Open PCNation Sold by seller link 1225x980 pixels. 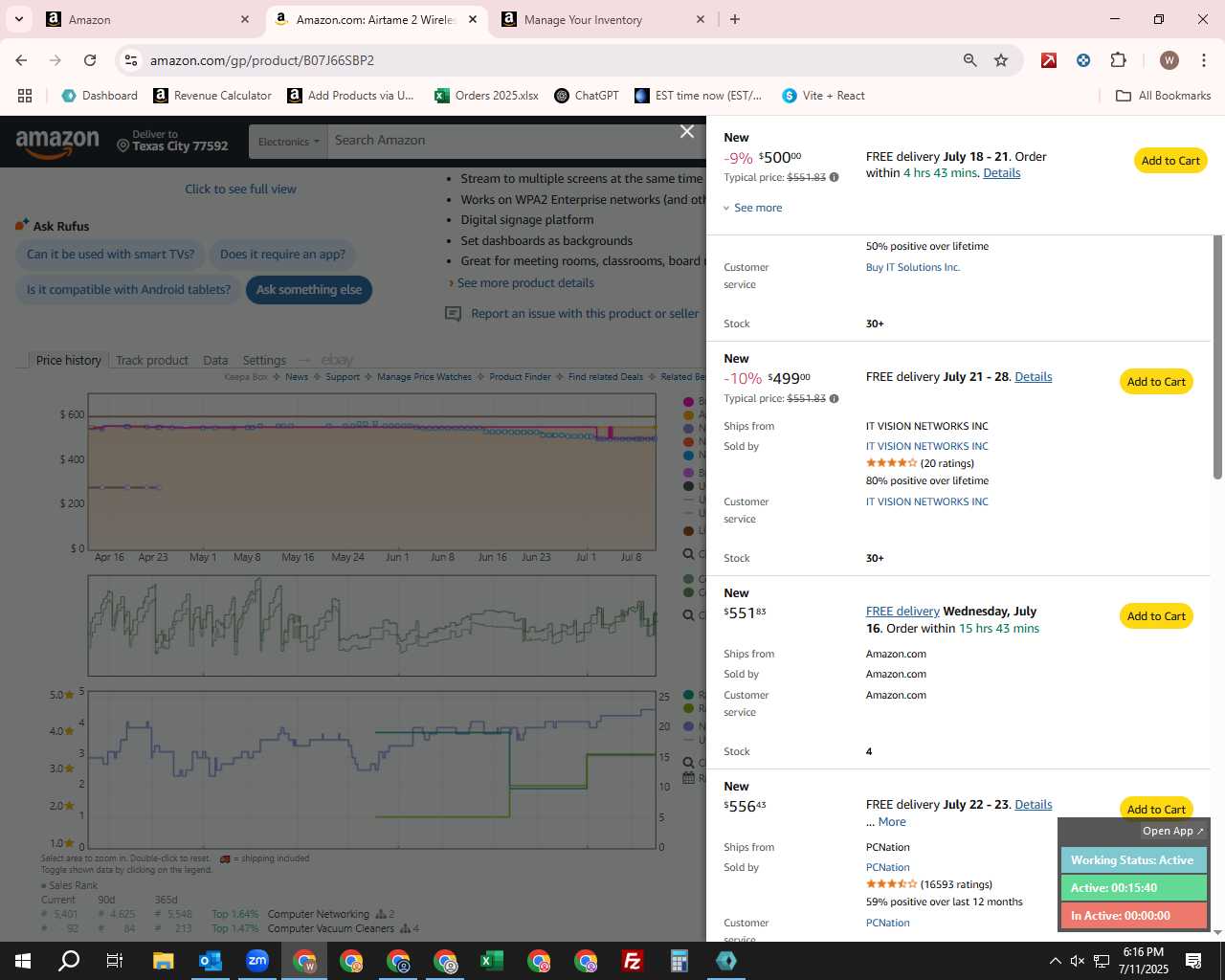[x=888, y=868]
